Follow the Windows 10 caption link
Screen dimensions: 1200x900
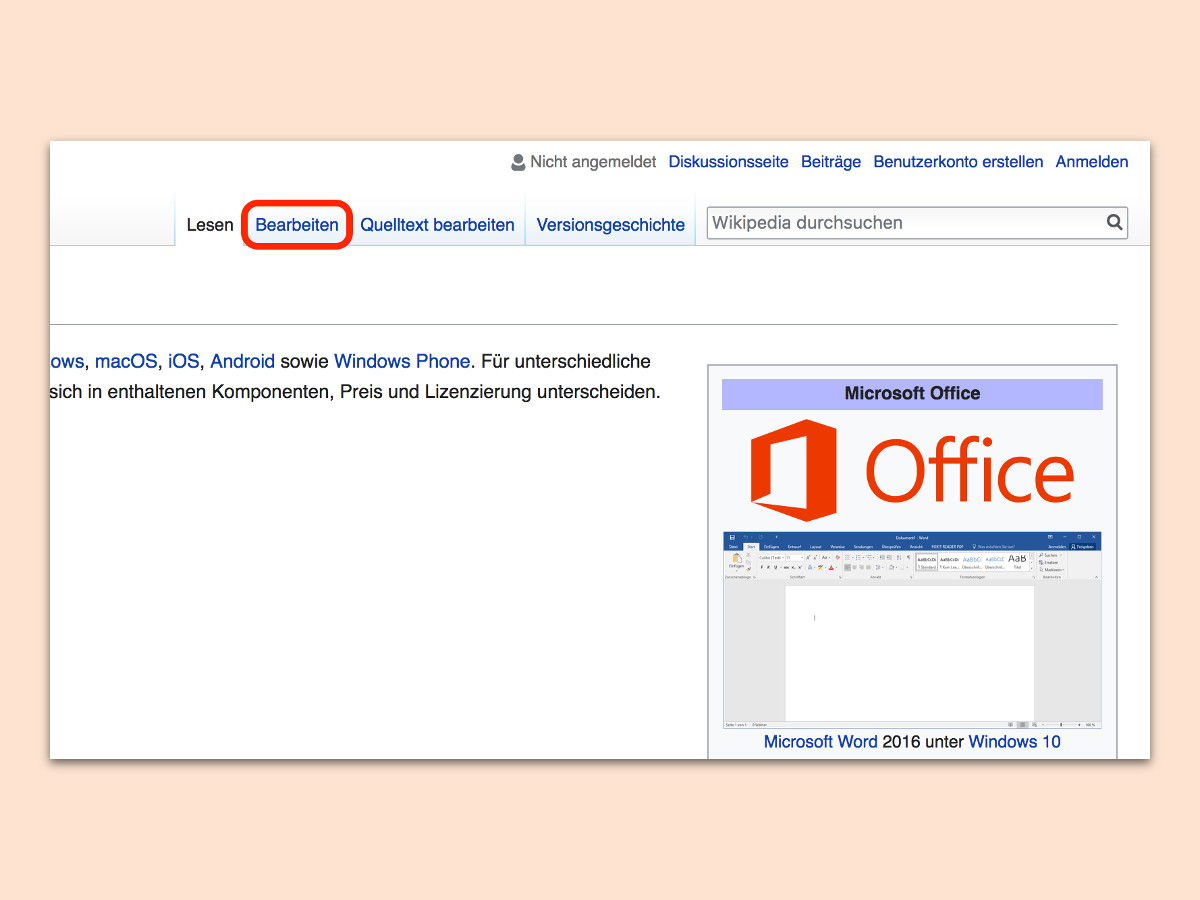(1015, 742)
